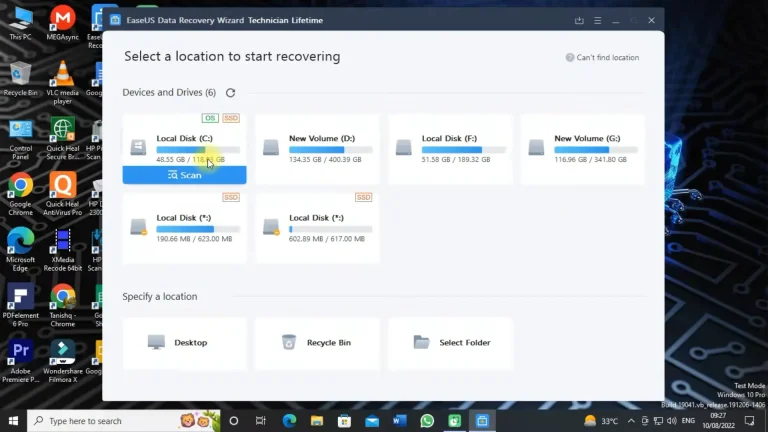Click the usage bar of New Volume (D:)
This screenshot has height=432, width=768.
pyautogui.click(x=331, y=150)
